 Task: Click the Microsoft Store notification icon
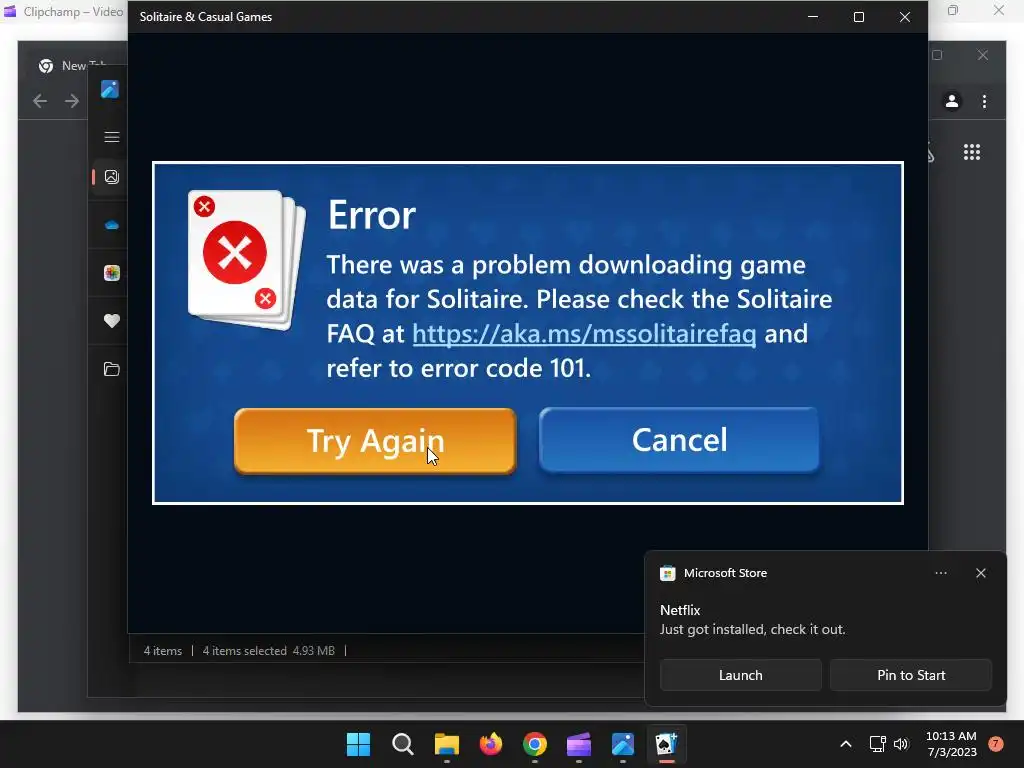pyautogui.click(x=667, y=573)
